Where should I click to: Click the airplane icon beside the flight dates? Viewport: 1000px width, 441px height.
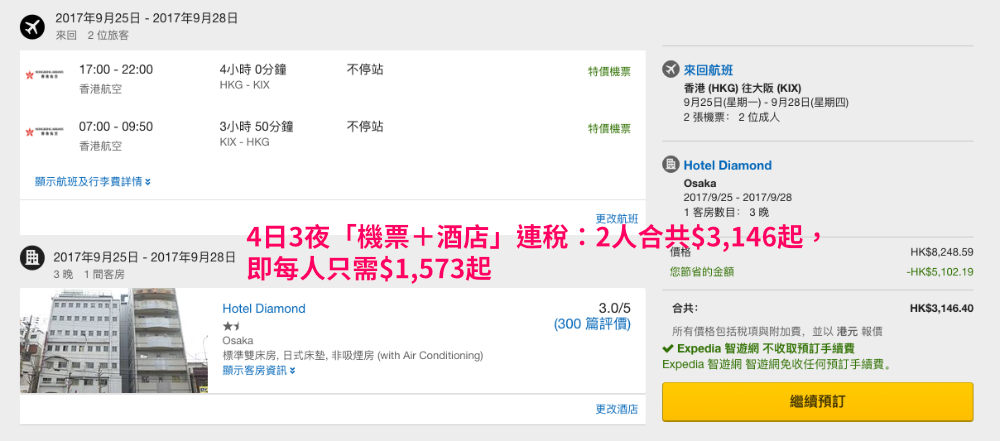pos(32,26)
